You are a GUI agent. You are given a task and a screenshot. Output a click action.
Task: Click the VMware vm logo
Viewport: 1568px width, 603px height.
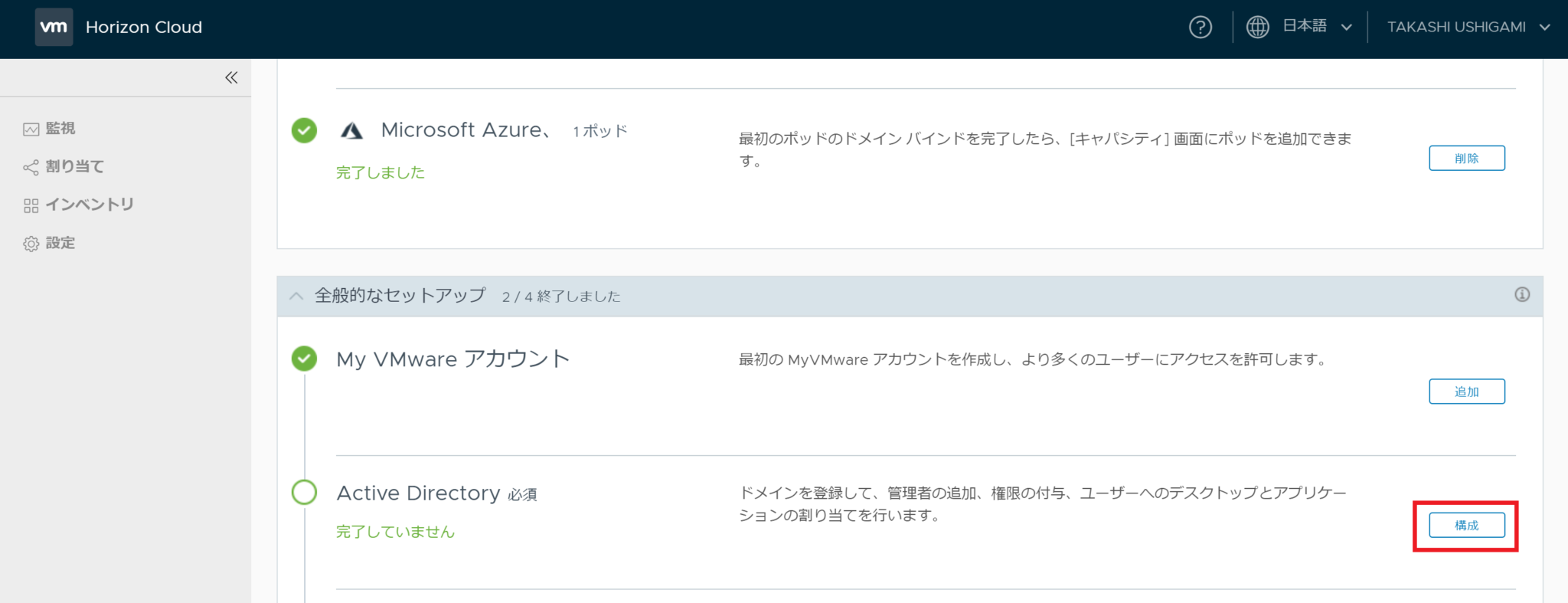54,27
